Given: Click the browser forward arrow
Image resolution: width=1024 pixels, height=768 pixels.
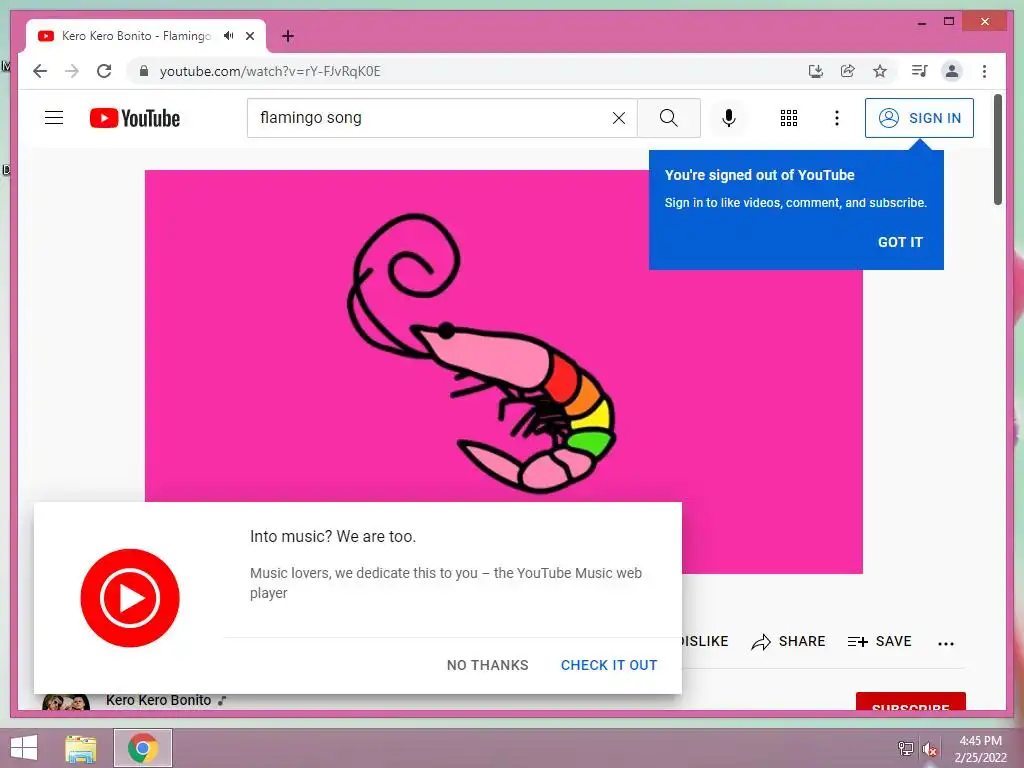Looking at the screenshot, I should click(x=72, y=71).
